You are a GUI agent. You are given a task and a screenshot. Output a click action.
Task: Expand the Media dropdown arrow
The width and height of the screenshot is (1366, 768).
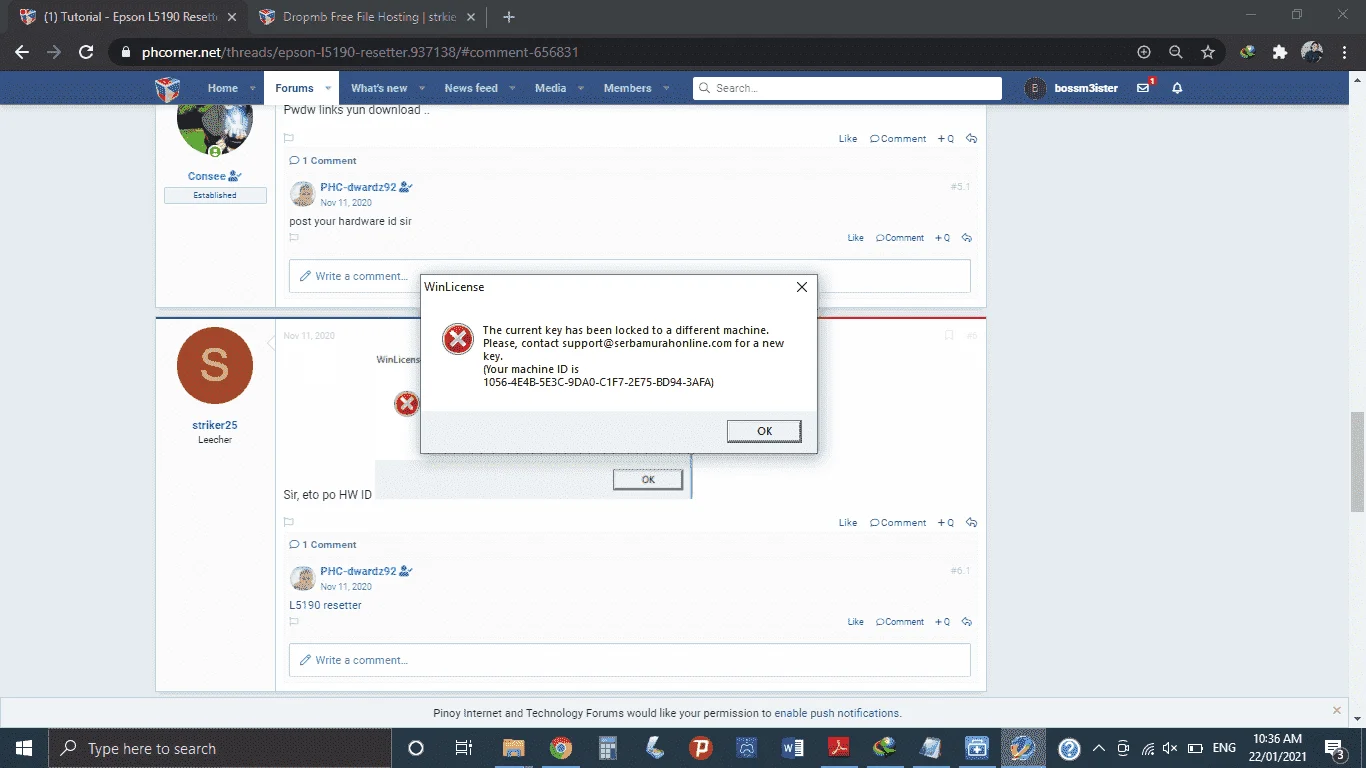click(x=581, y=88)
